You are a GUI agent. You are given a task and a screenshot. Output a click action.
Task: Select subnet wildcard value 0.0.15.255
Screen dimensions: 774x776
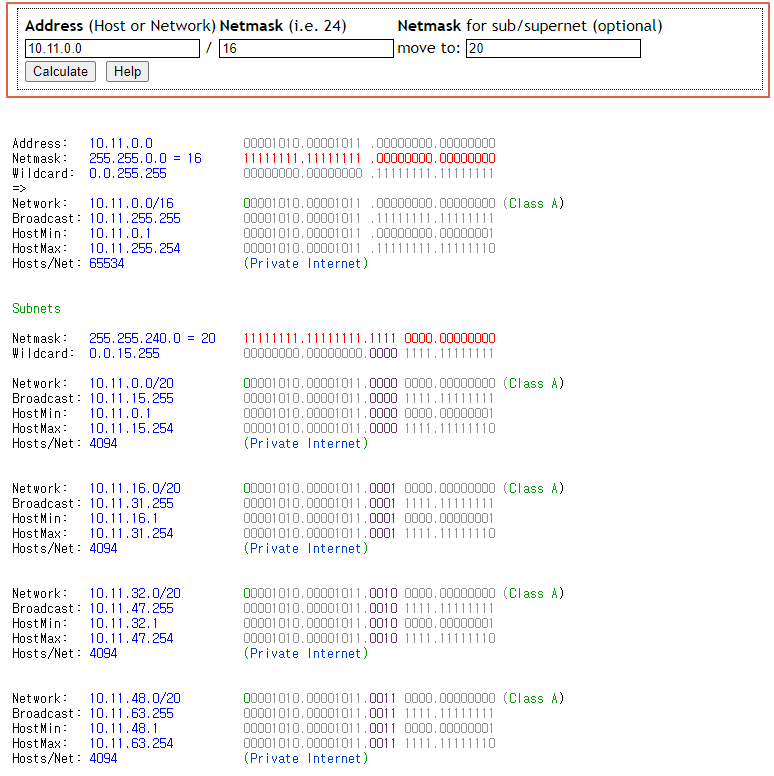pyautogui.click(x=124, y=353)
